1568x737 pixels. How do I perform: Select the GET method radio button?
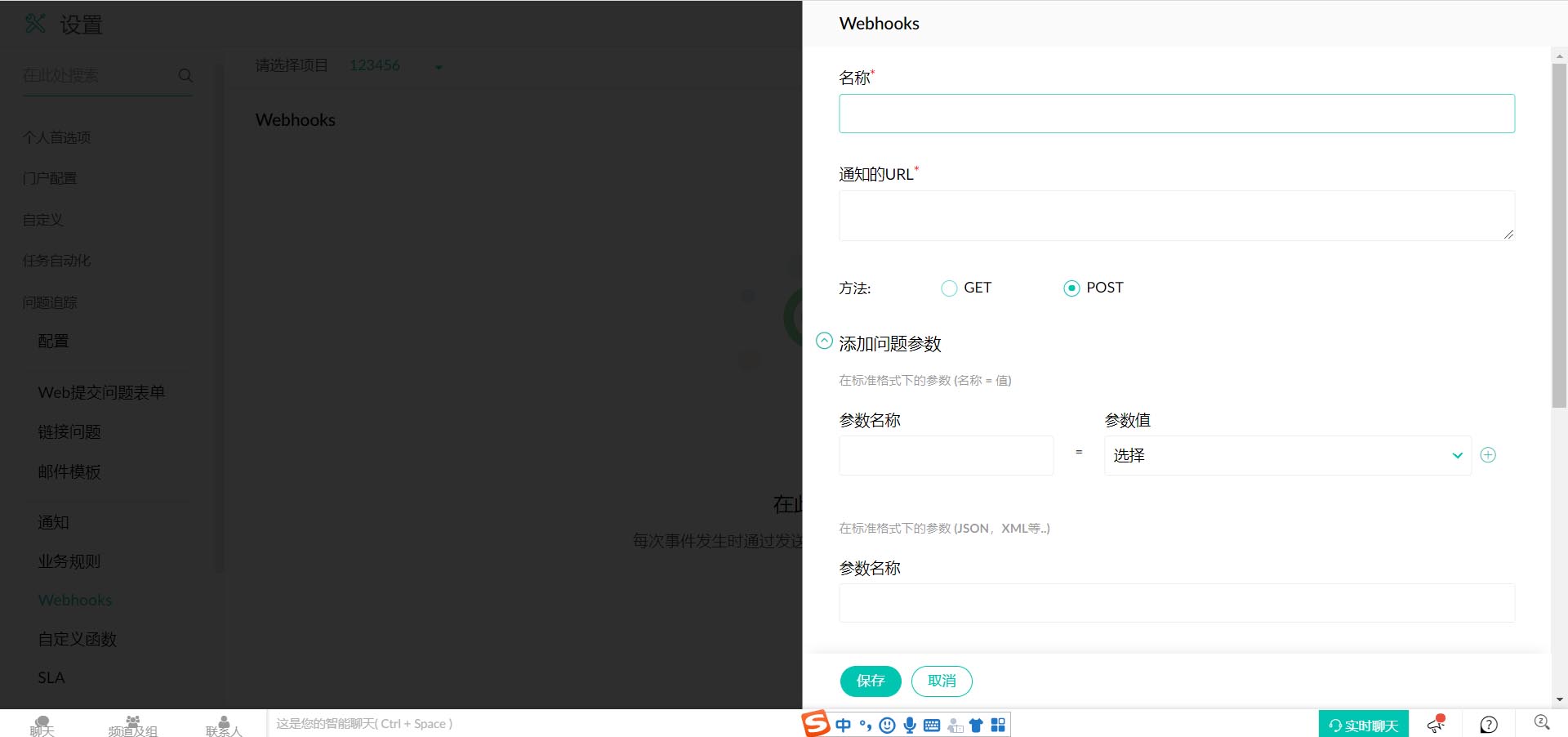[x=949, y=288]
